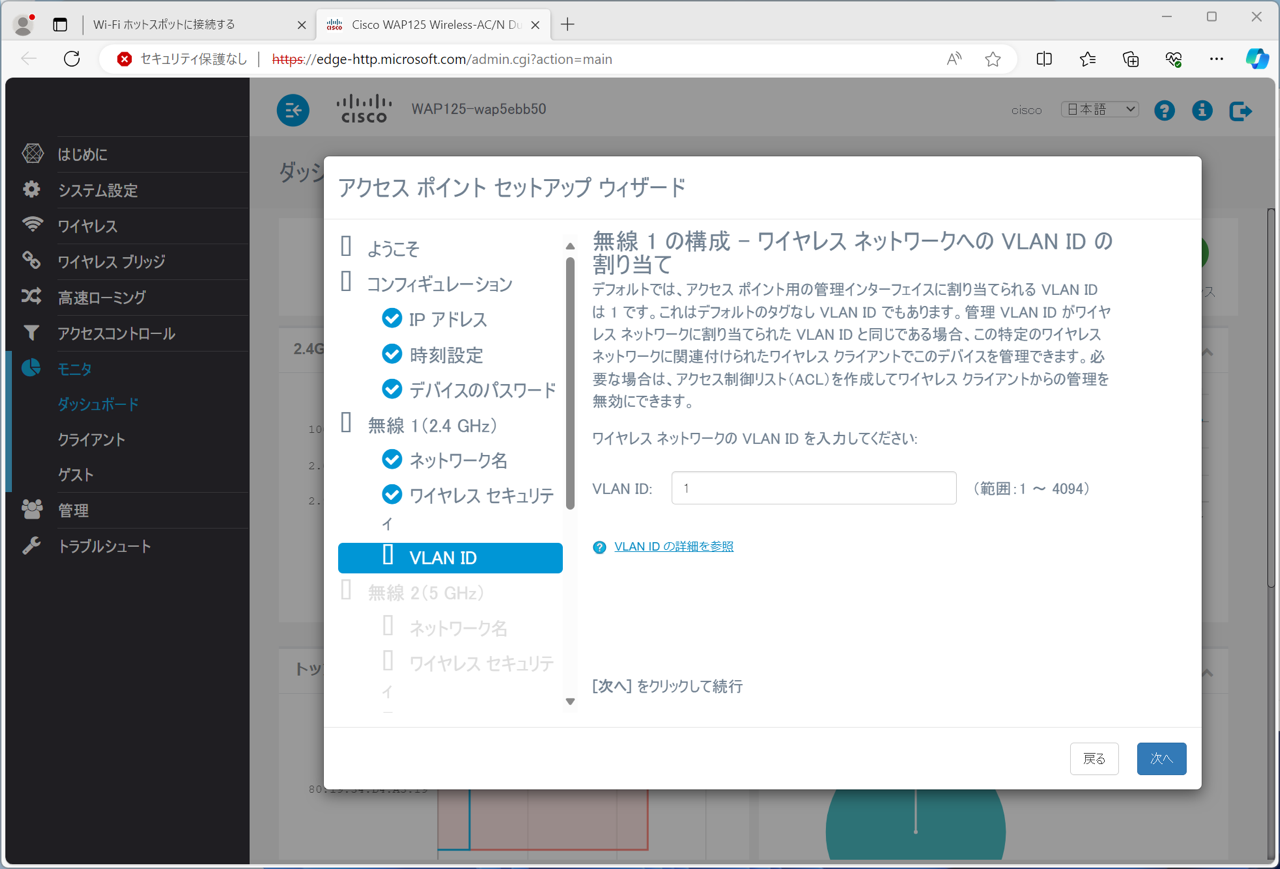1280x869 pixels.
Task: Open the help question mark icon
Action: tap(1164, 110)
